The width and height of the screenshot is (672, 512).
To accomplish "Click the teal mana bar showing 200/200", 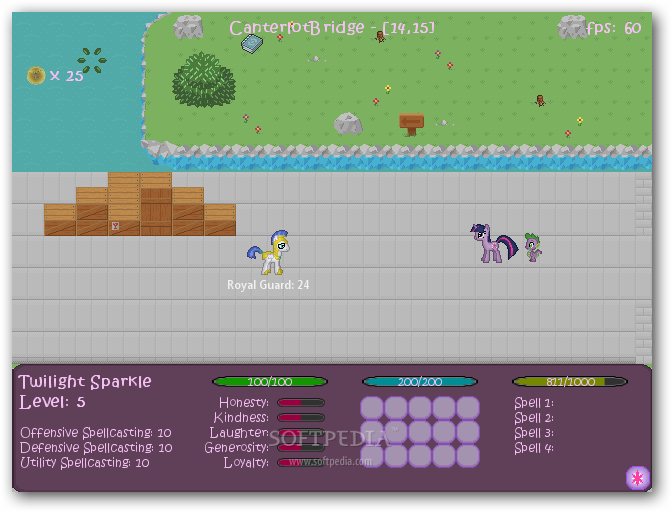I will click(420, 382).
